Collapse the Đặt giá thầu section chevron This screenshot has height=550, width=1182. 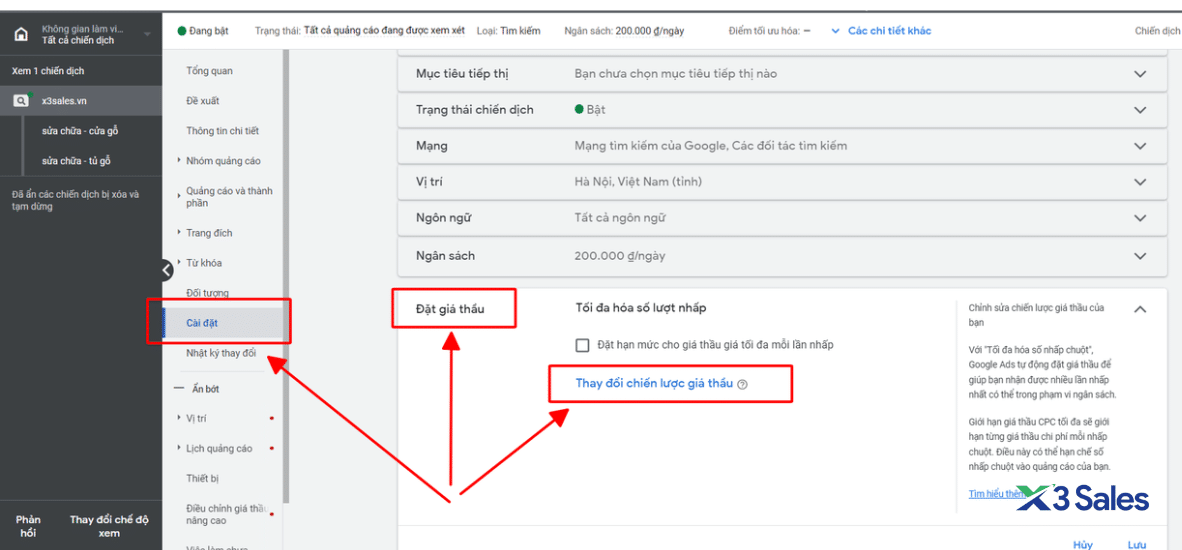click(1140, 309)
